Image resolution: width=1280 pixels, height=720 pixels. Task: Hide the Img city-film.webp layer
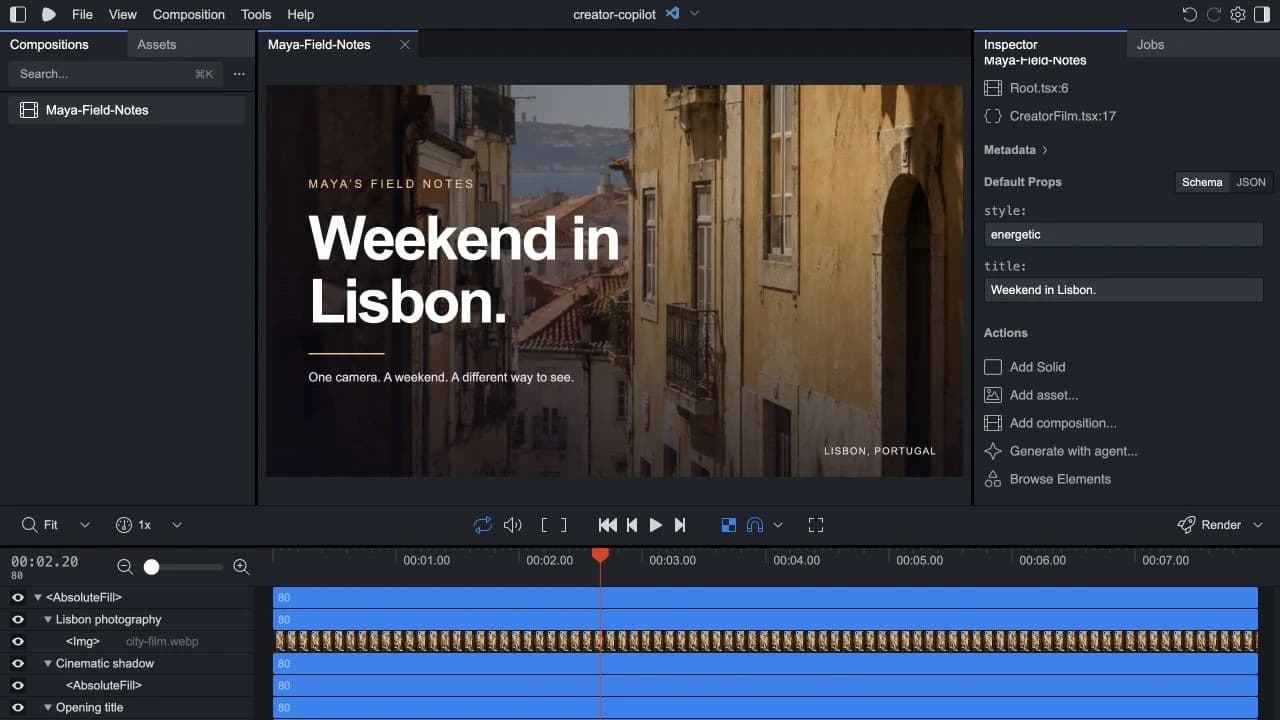pos(18,642)
